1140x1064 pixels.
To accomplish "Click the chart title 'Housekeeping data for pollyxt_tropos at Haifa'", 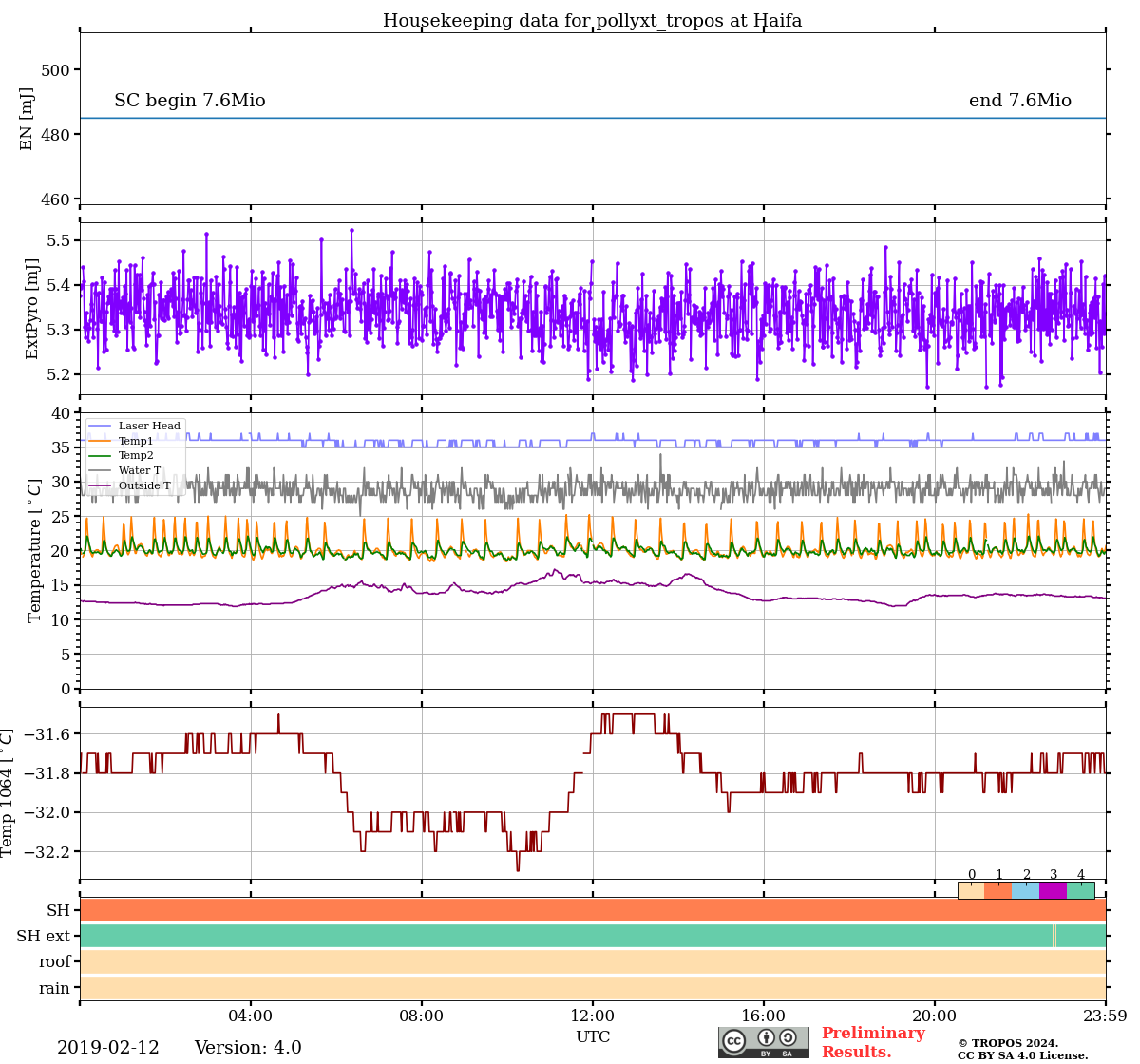I will 592,21.
